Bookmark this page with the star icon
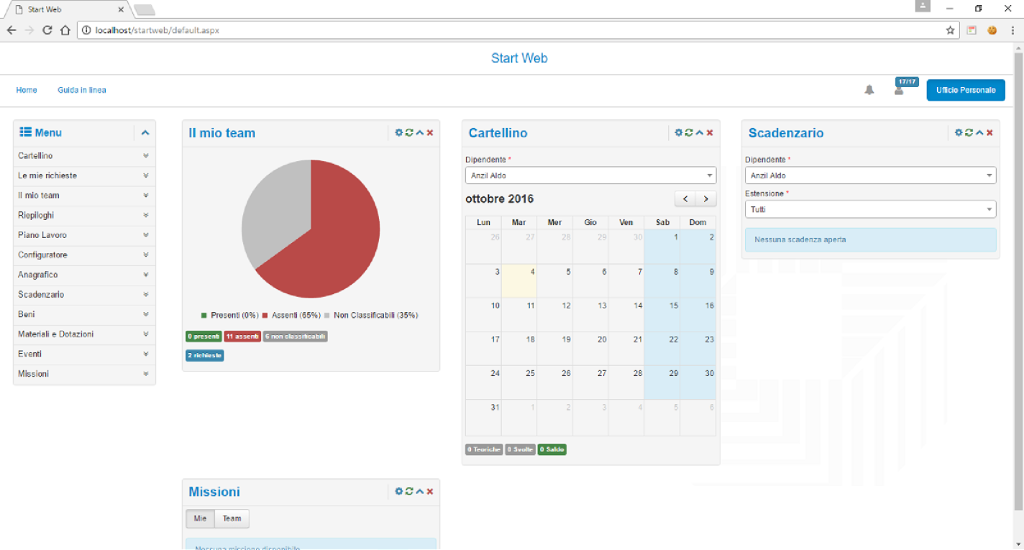1024x550 pixels. [x=950, y=30]
